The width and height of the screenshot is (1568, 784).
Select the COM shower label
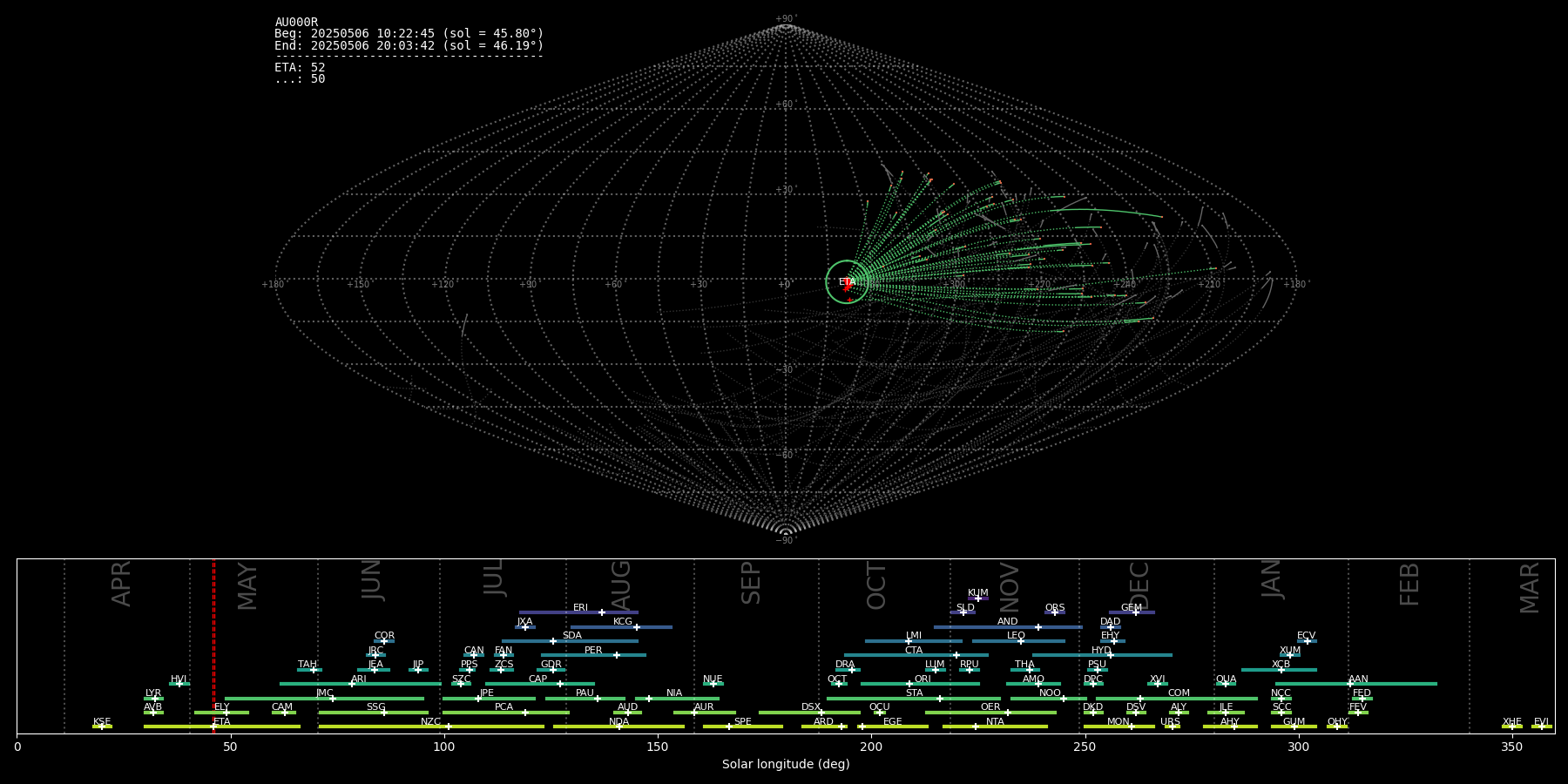tap(1179, 693)
